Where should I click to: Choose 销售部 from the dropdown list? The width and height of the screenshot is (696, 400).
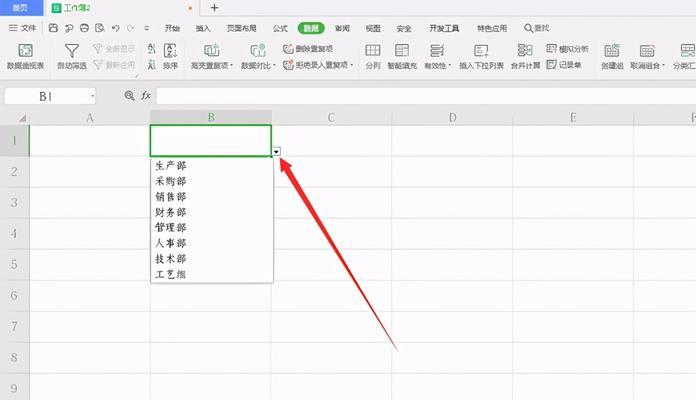[212, 197]
